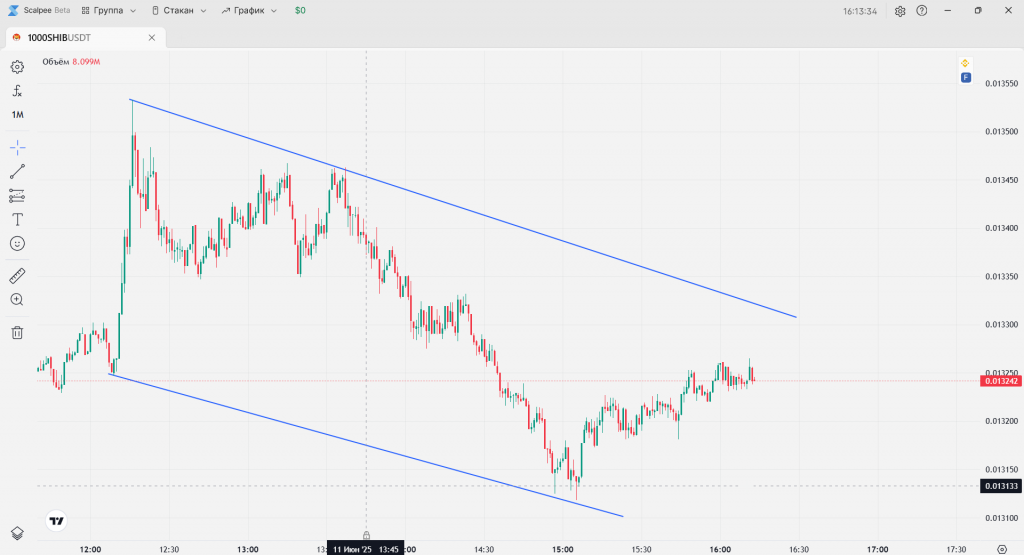1024x555 pixels.
Task: Toggle the blue F futures badge
Action: 965,77
